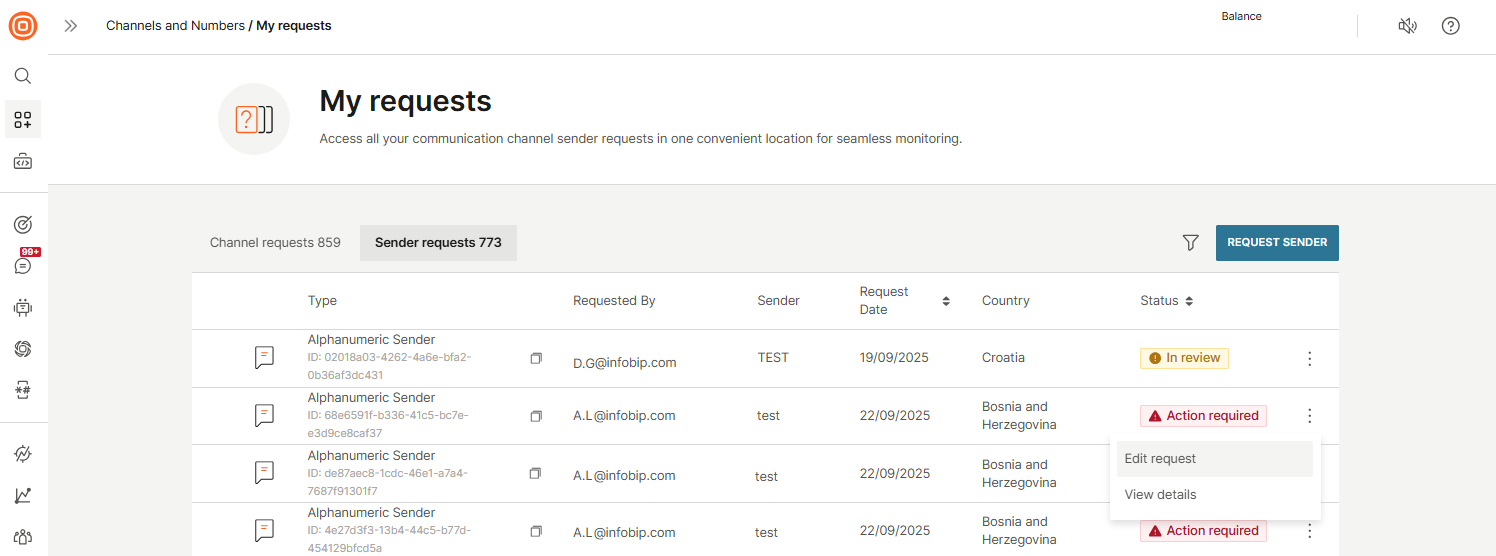This screenshot has width=1496, height=556.
Task: Open the search icon in sidebar
Action: coord(23,76)
